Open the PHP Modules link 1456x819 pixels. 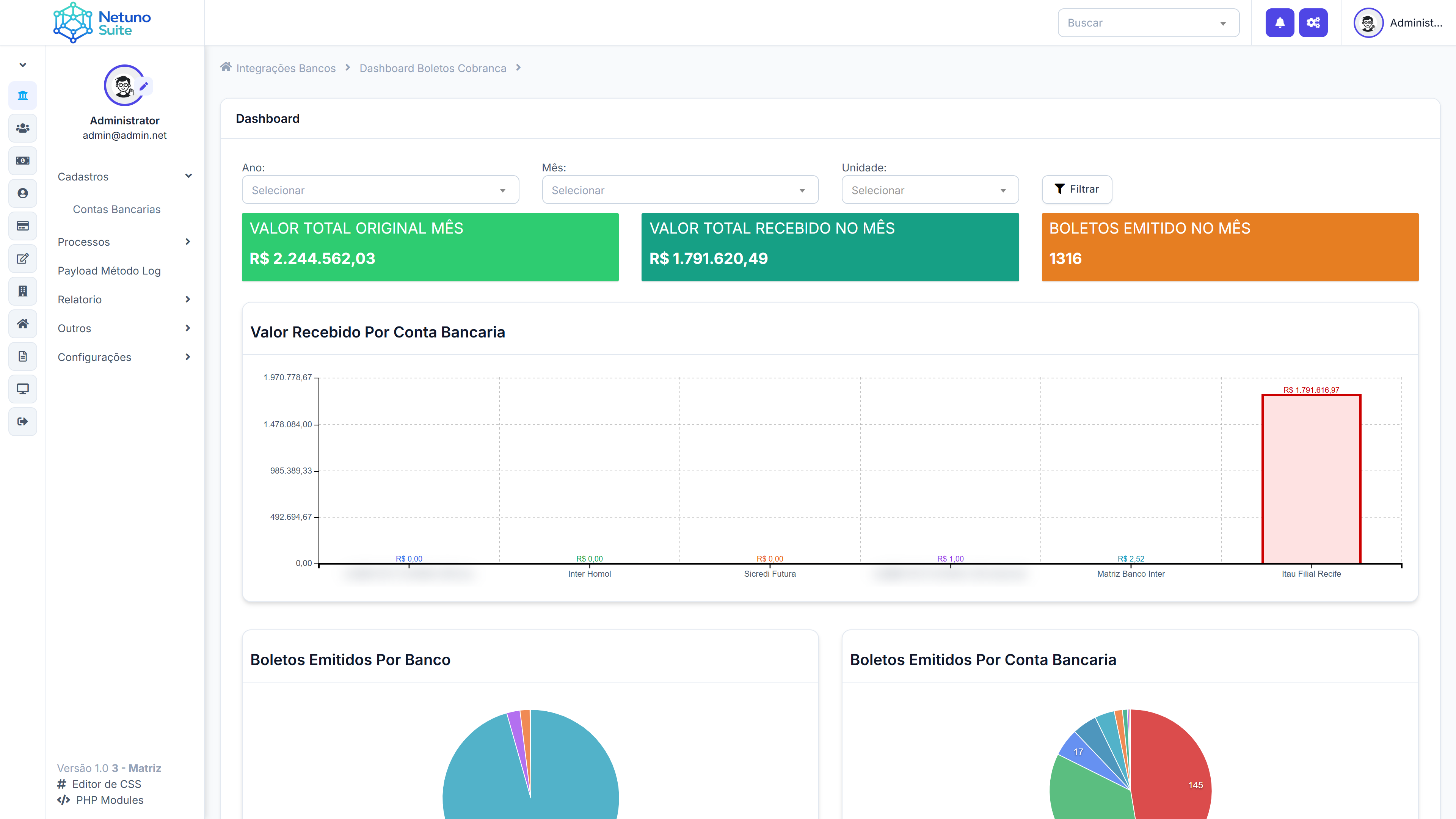point(100,800)
